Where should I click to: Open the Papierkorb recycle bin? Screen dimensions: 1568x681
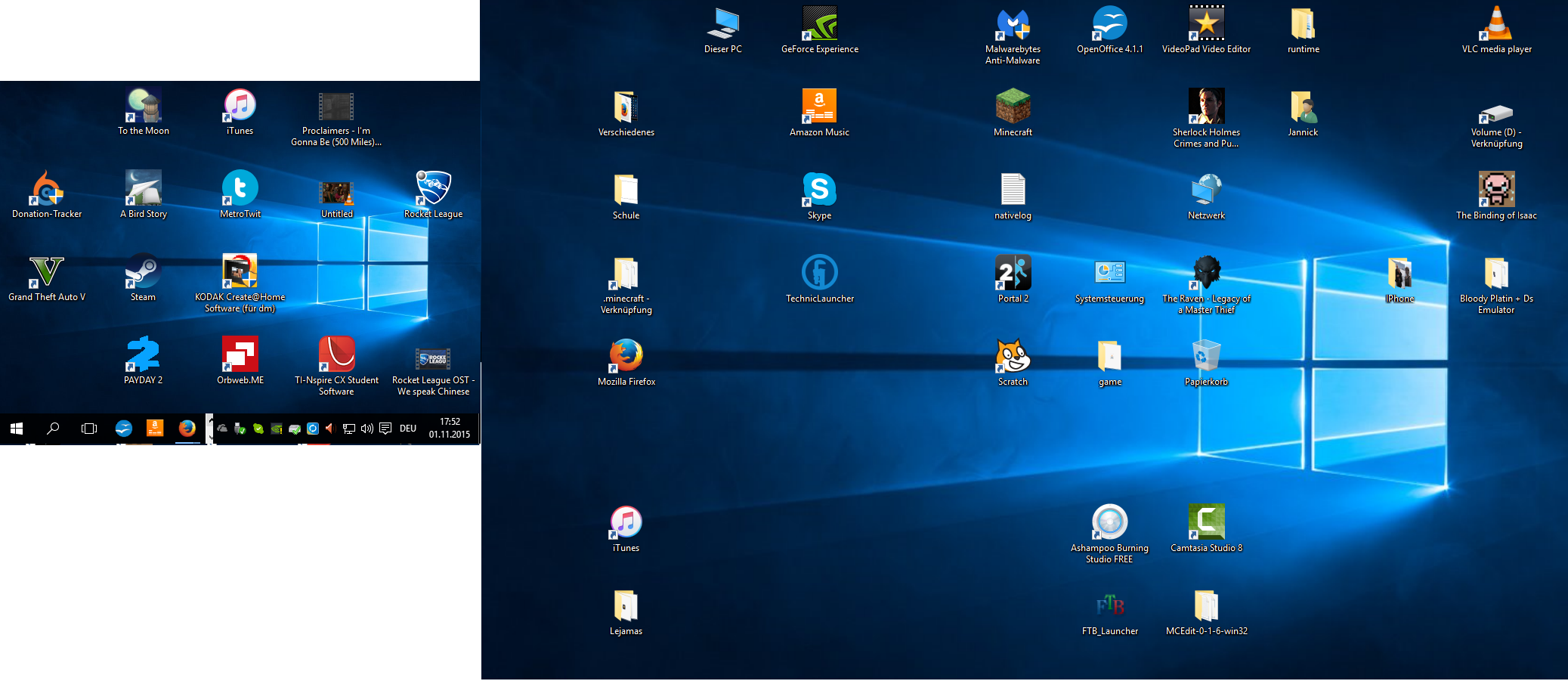1206,363
